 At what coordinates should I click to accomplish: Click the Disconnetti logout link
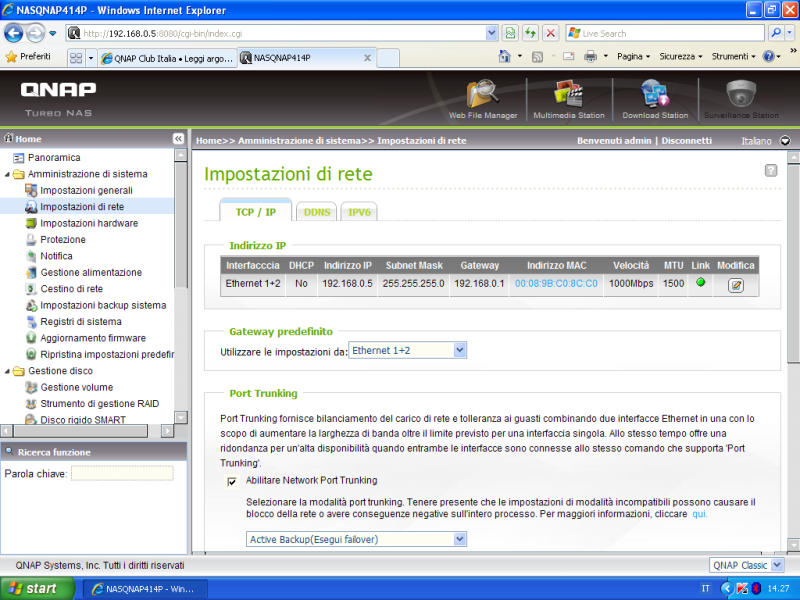(686, 141)
